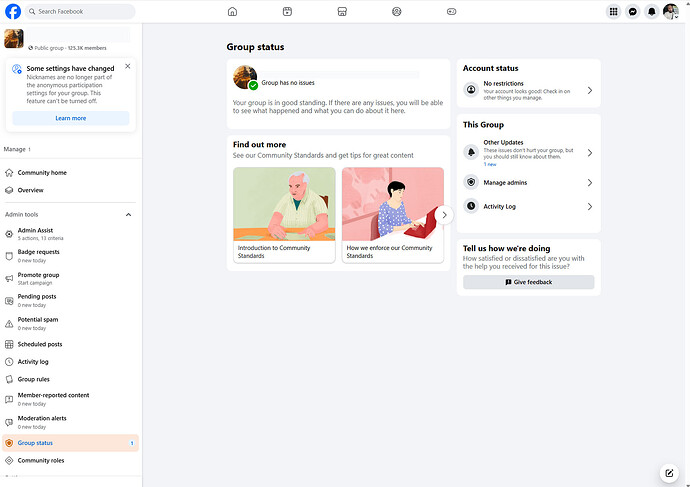Open the apps grid menu icon
This screenshot has width=690, height=487.
coord(614,12)
